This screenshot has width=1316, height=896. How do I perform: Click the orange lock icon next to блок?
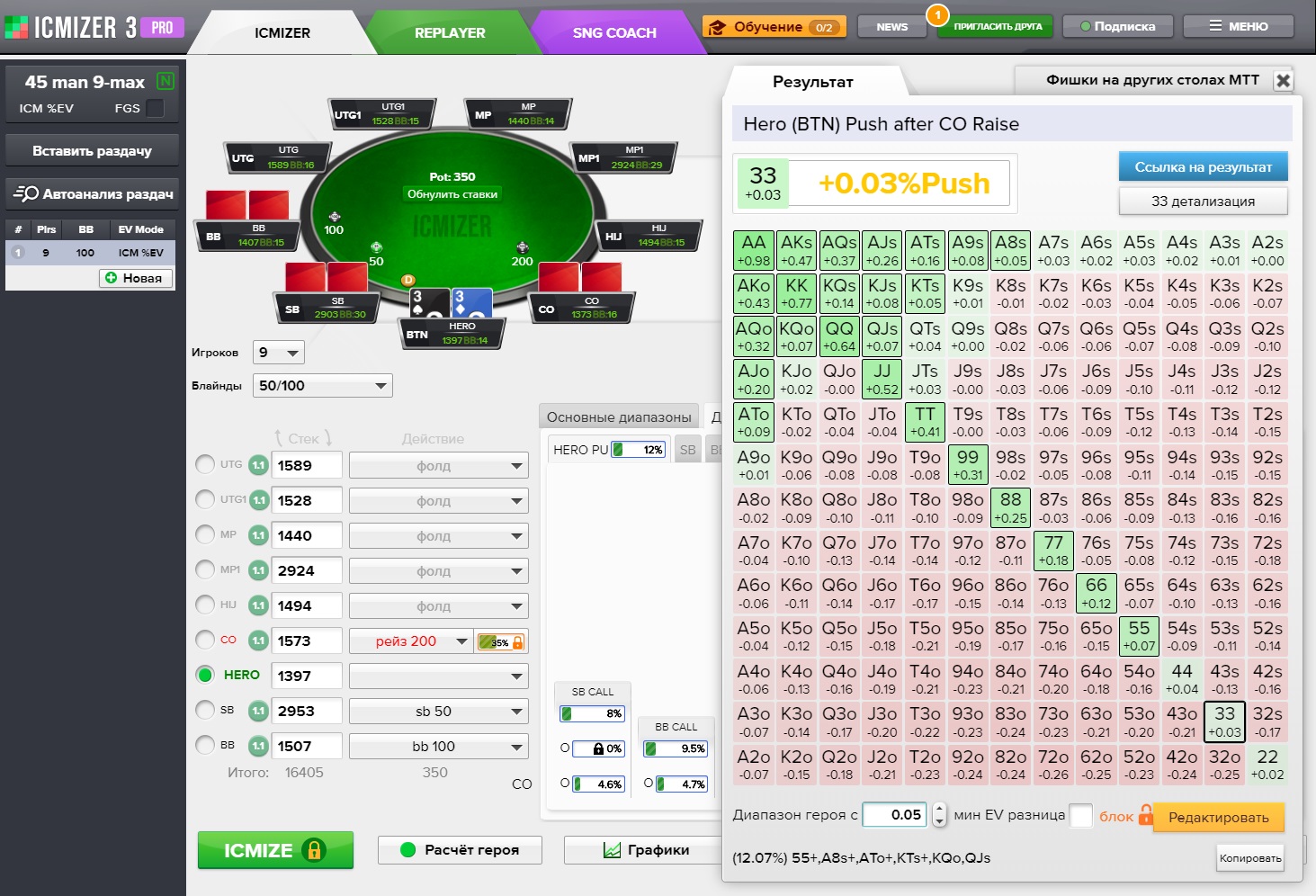point(1145,815)
